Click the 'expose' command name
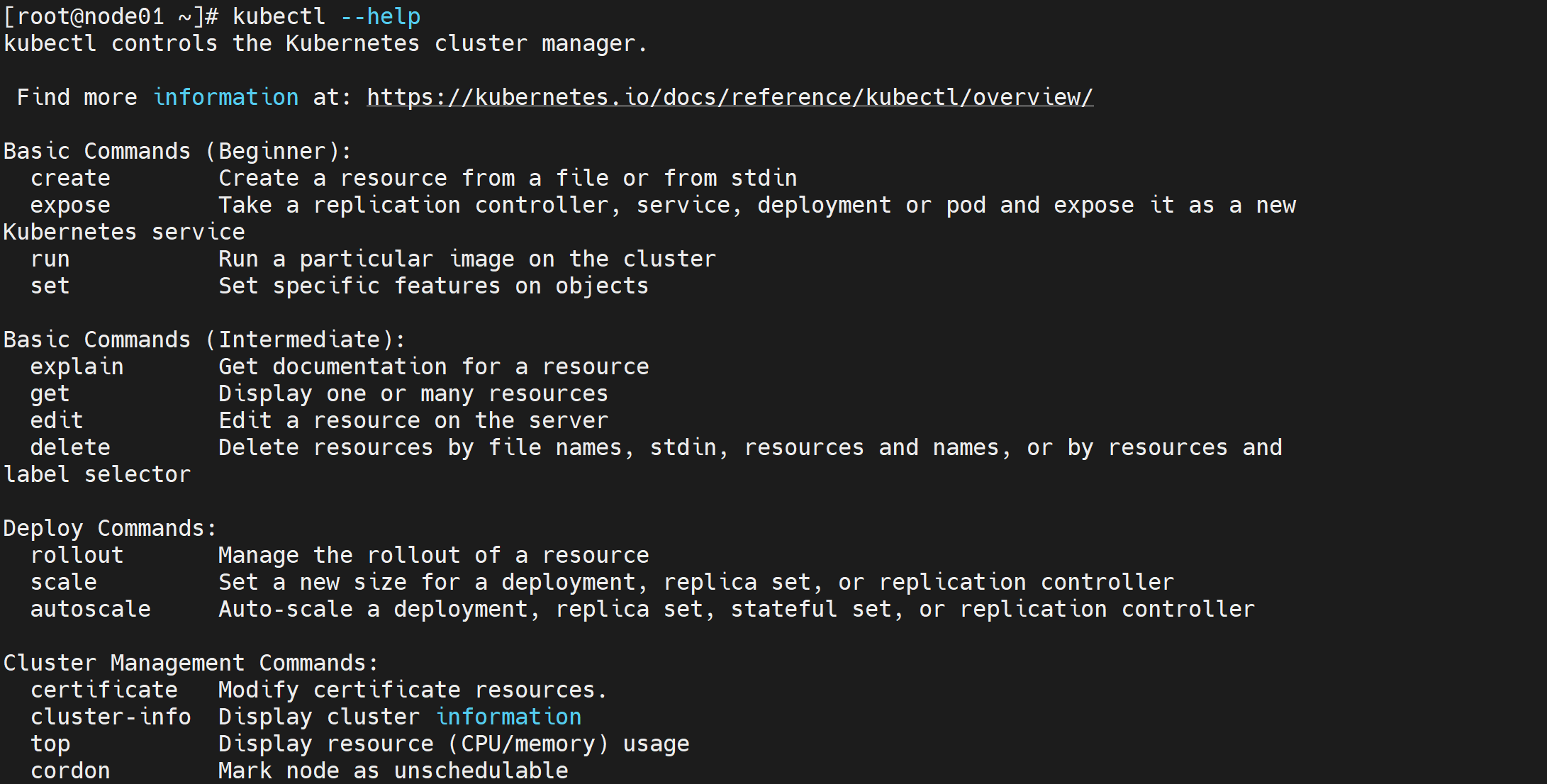The height and width of the screenshot is (784, 1547). pyautogui.click(x=70, y=205)
